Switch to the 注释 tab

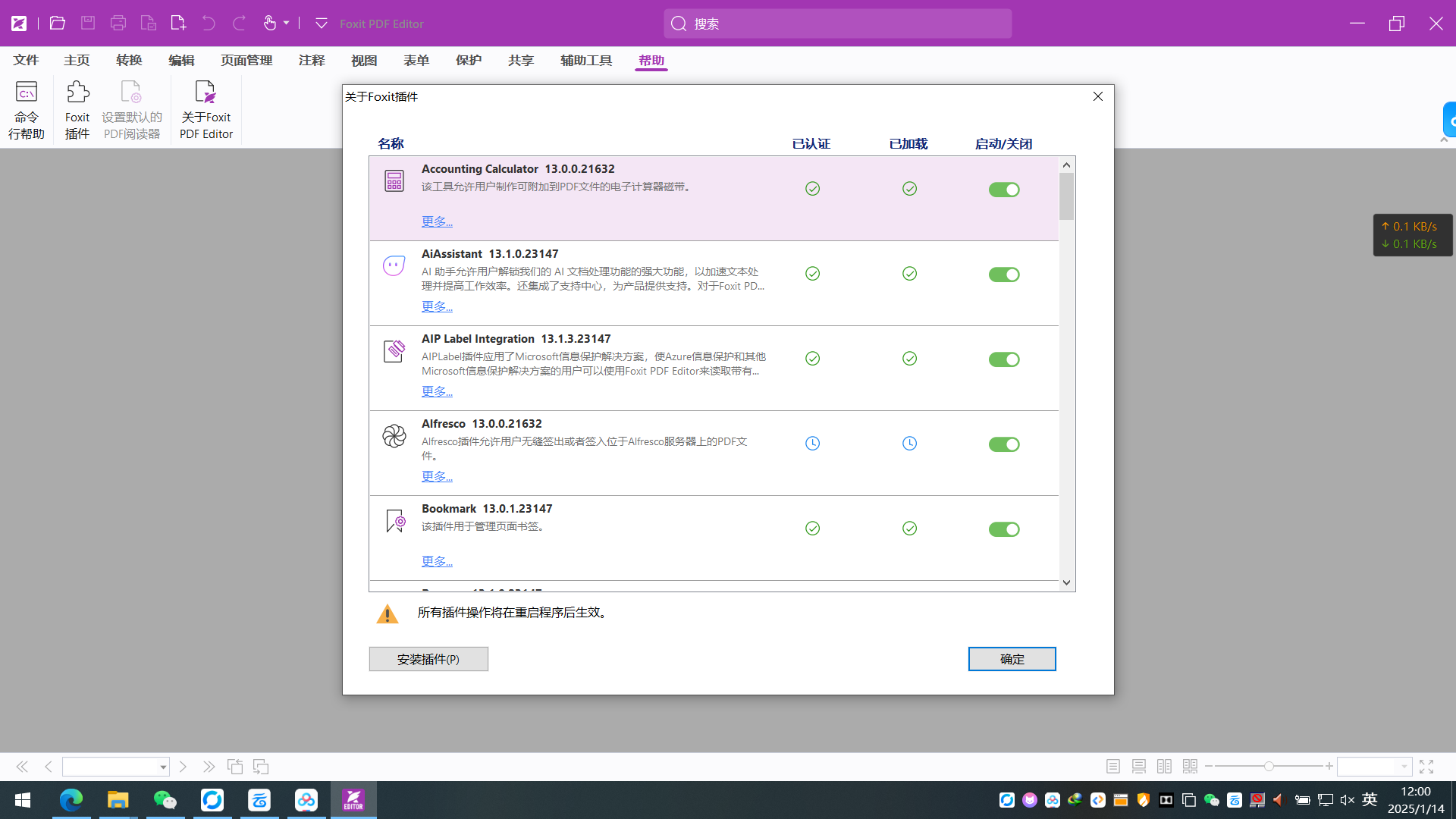[312, 60]
